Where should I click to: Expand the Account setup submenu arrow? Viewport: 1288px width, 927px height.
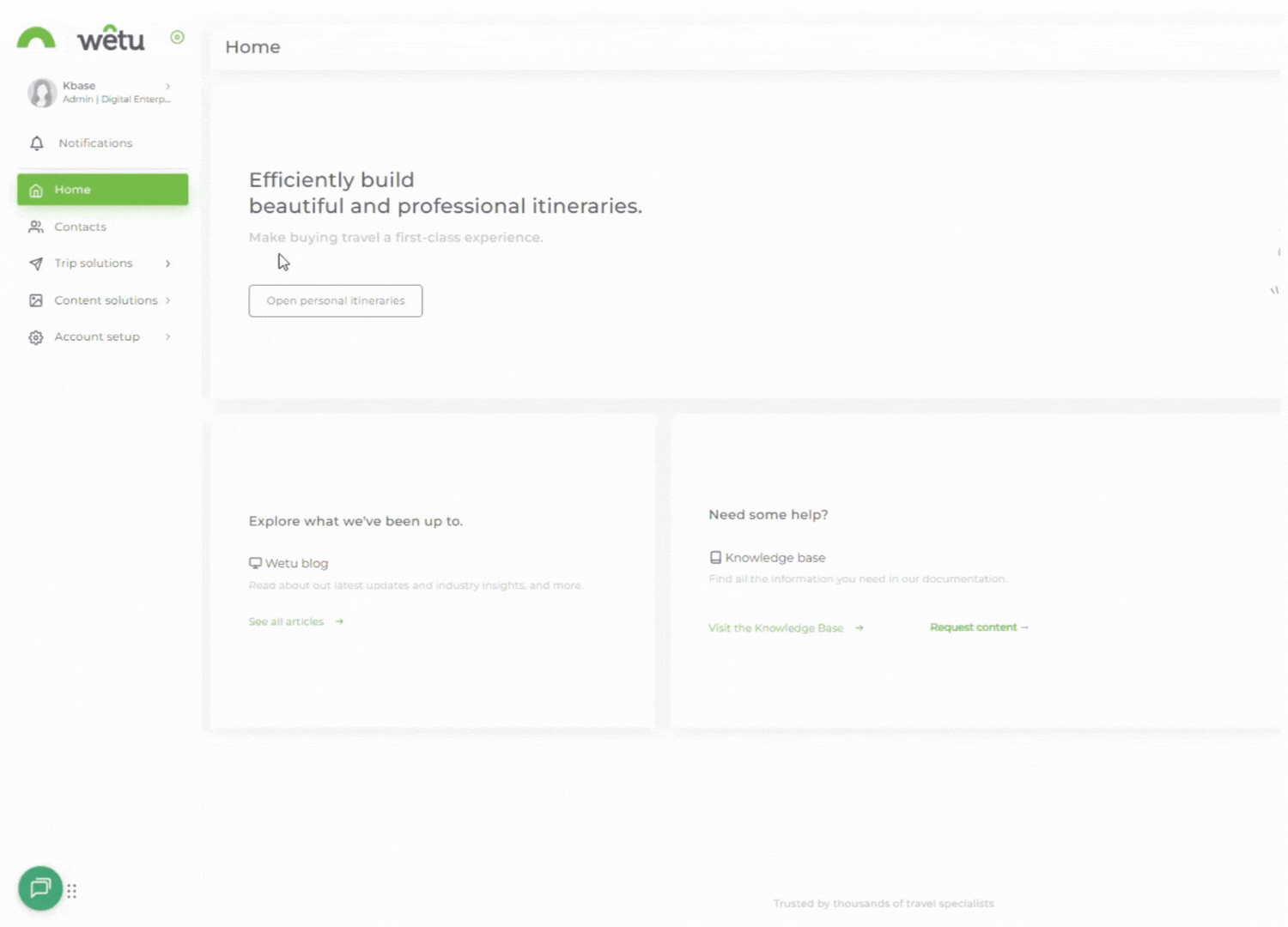168,337
